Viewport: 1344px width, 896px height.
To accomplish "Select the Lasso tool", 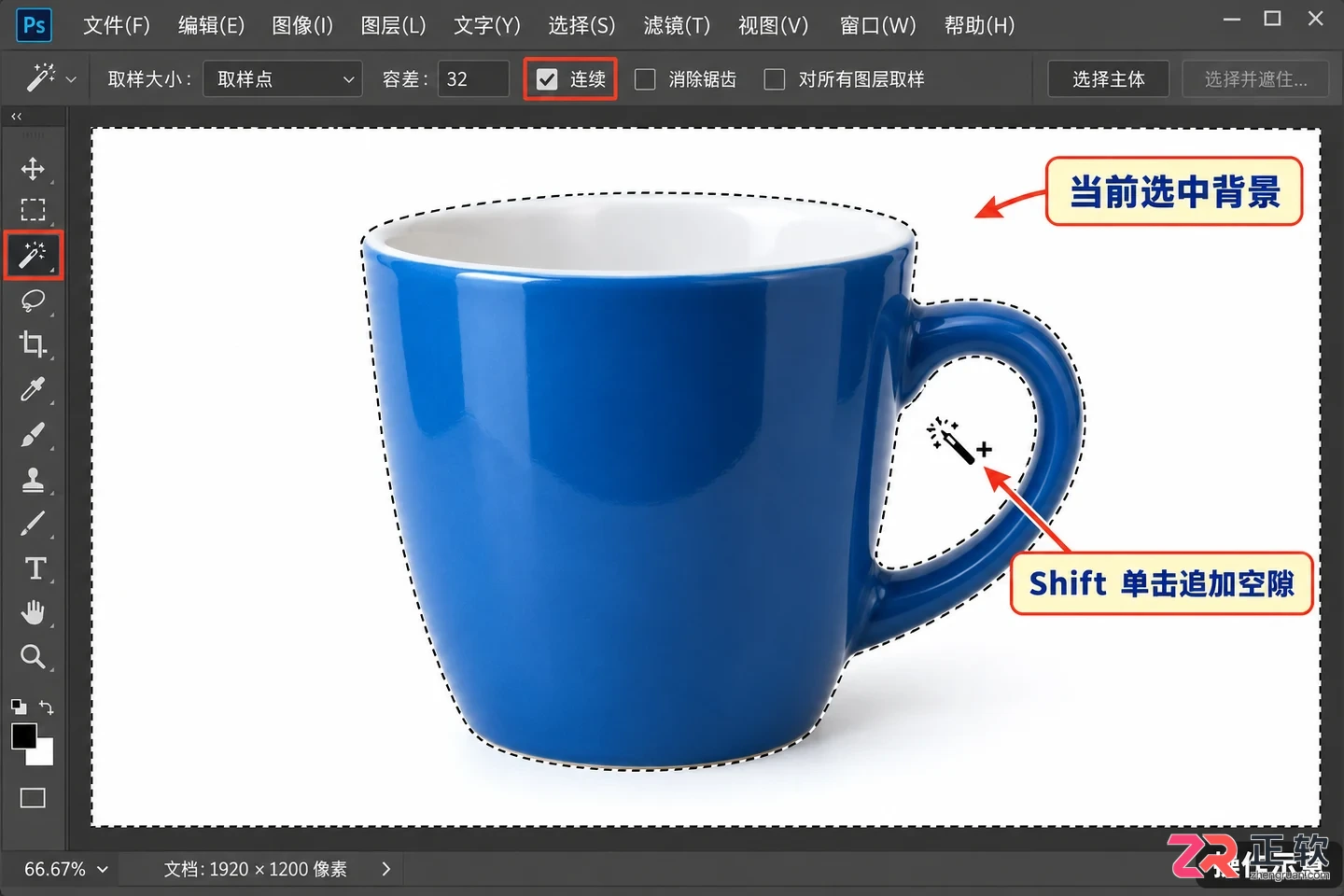I will pos(33,301).
